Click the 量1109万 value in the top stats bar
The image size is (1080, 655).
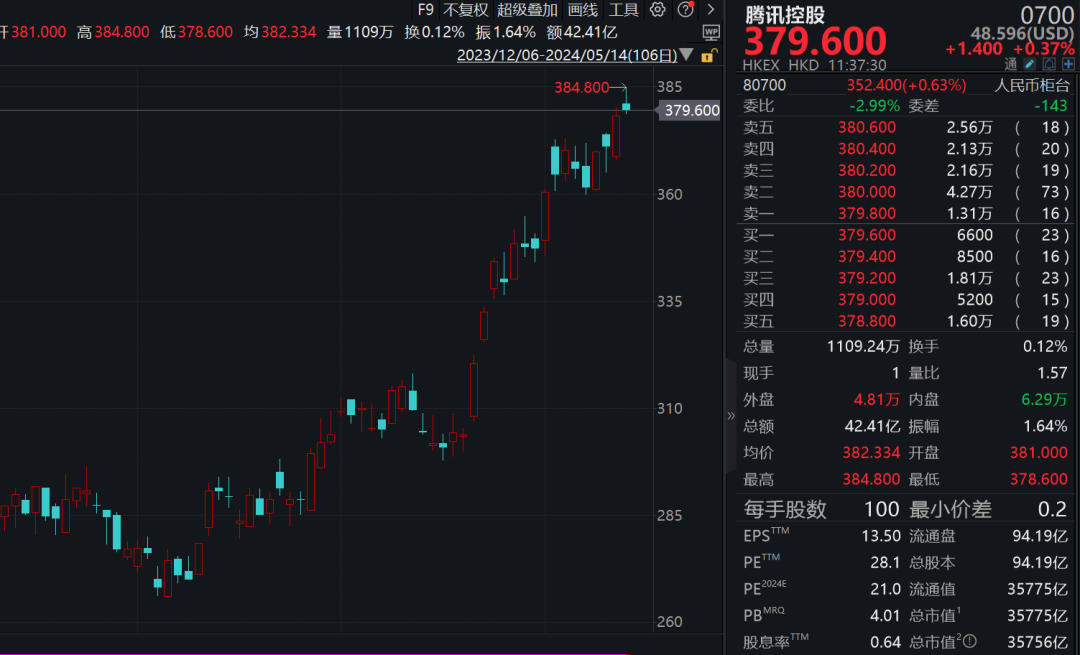click(360, 32)
